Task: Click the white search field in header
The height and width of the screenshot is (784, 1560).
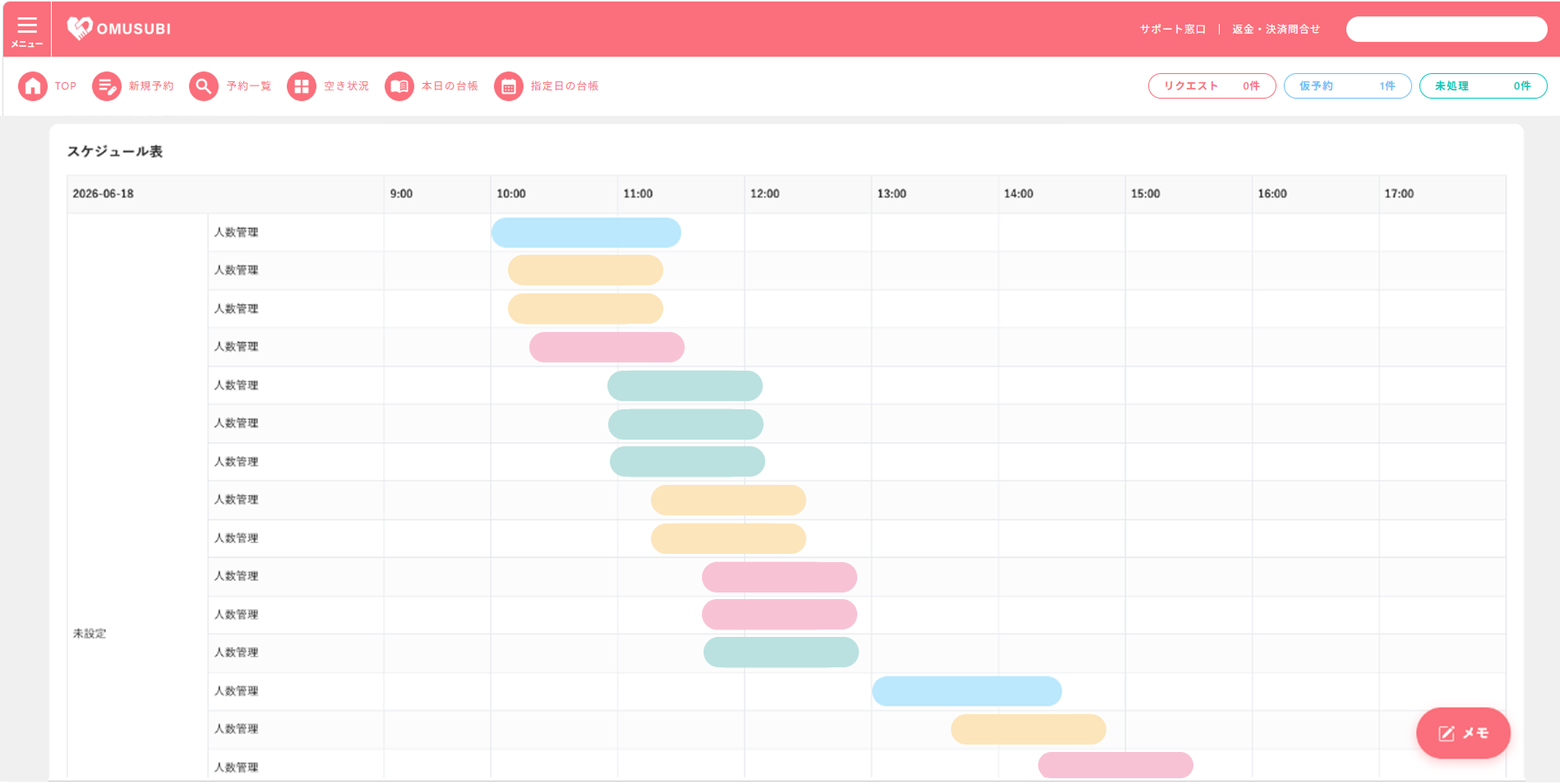Action: (x=1447, y=29)
